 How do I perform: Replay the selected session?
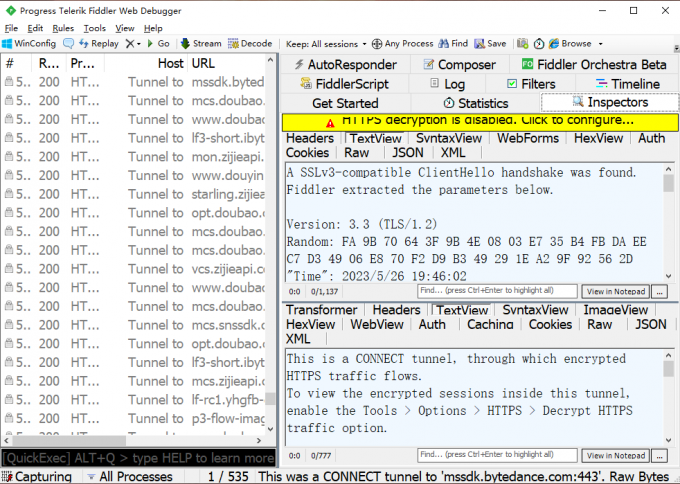99,44
